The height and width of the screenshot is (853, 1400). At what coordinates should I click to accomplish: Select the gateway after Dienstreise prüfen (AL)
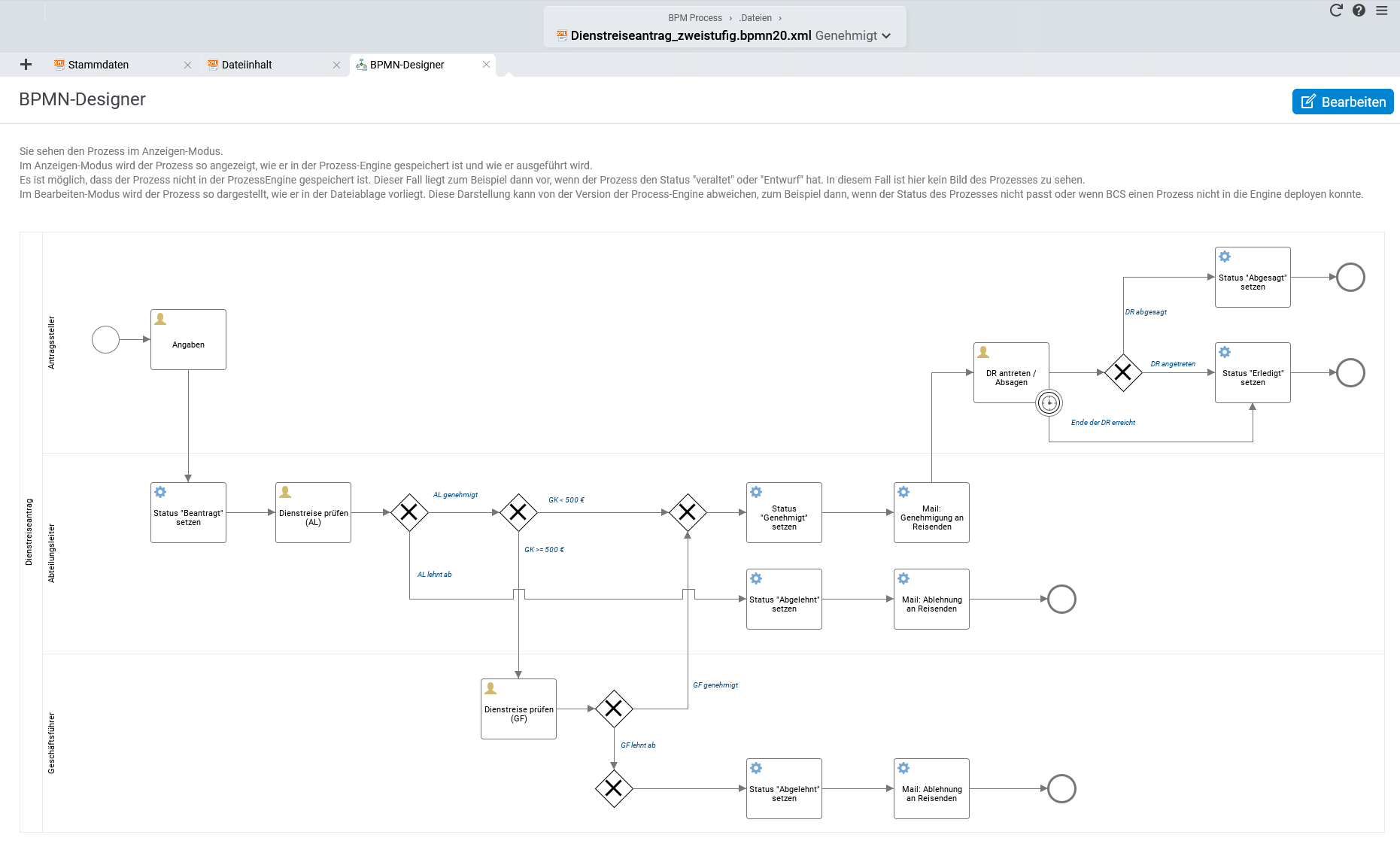(x=409, y=513)
